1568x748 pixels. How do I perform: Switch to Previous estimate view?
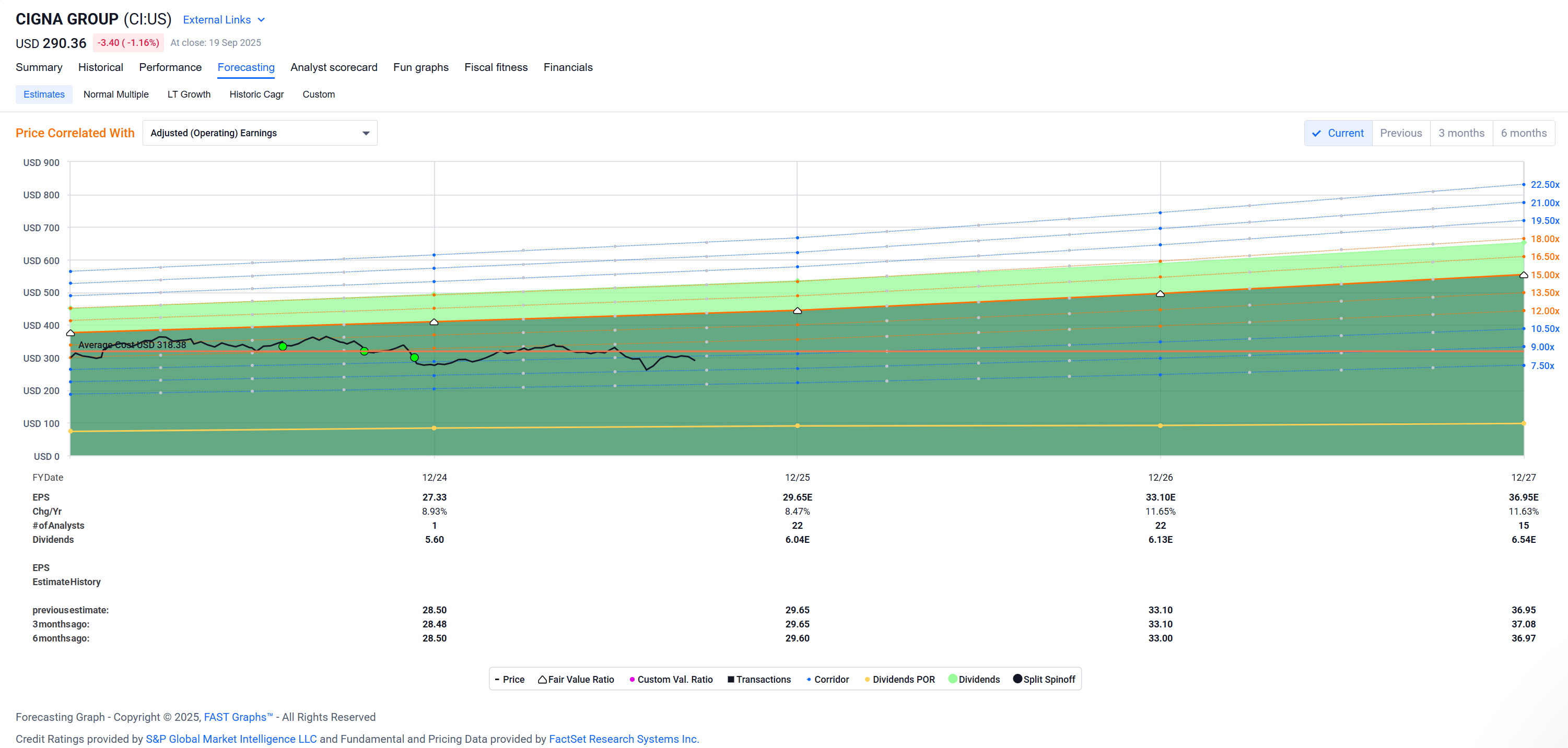1401,133
